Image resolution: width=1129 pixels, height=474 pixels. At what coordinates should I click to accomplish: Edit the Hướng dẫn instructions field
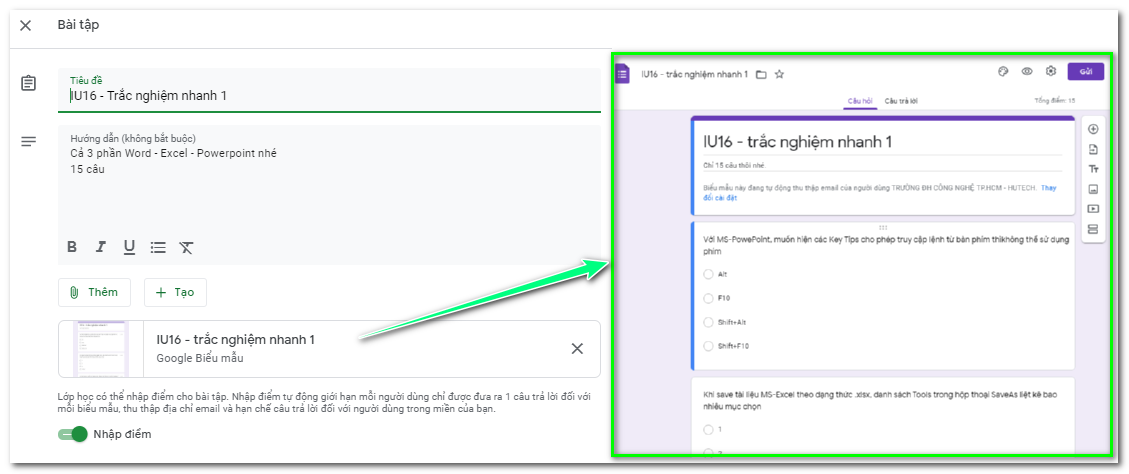click(329, 194)
